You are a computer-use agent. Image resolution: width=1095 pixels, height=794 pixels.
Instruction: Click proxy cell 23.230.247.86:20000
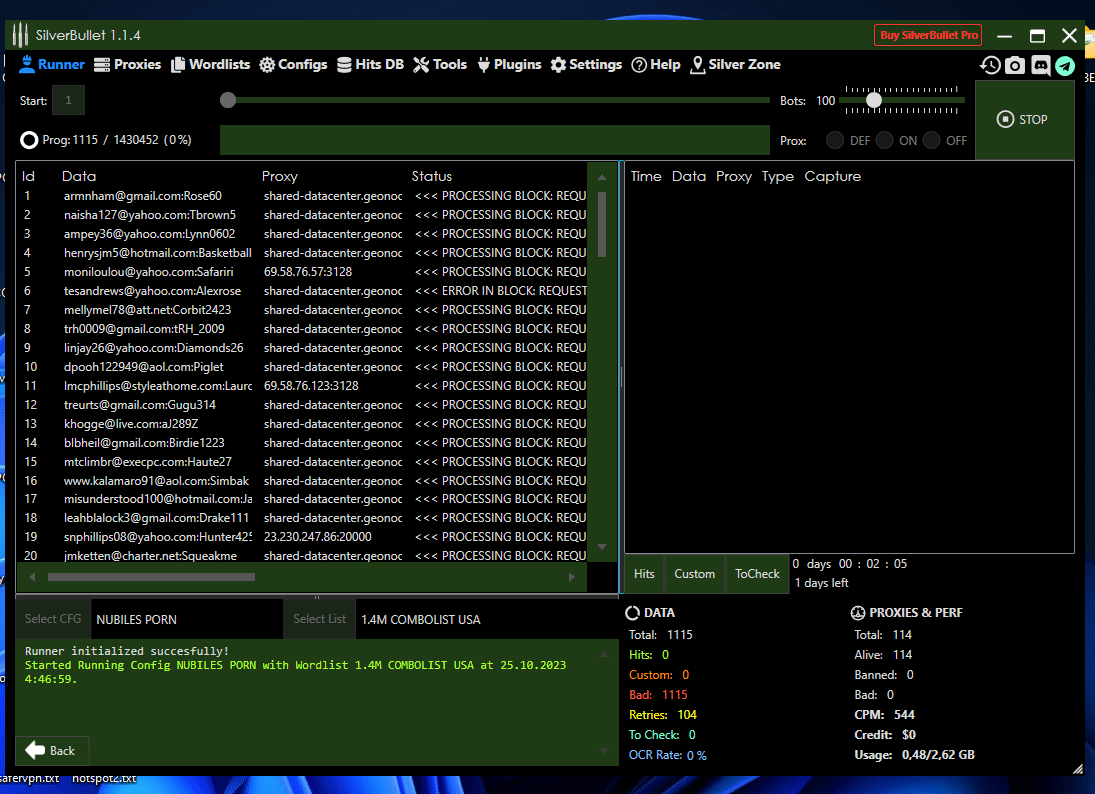pos(318,536)
